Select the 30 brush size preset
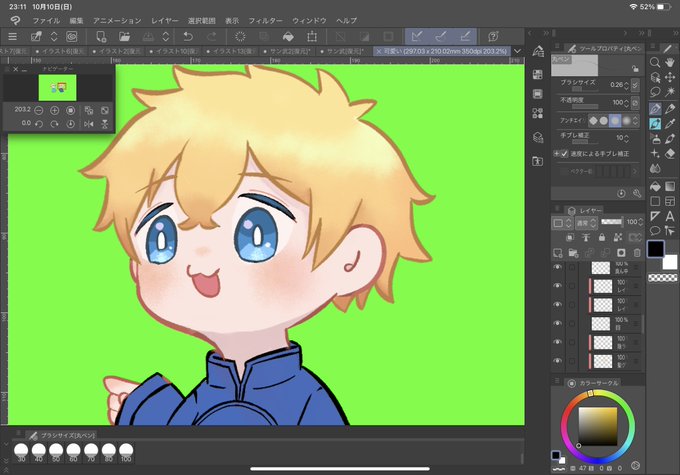 [21, 452]
